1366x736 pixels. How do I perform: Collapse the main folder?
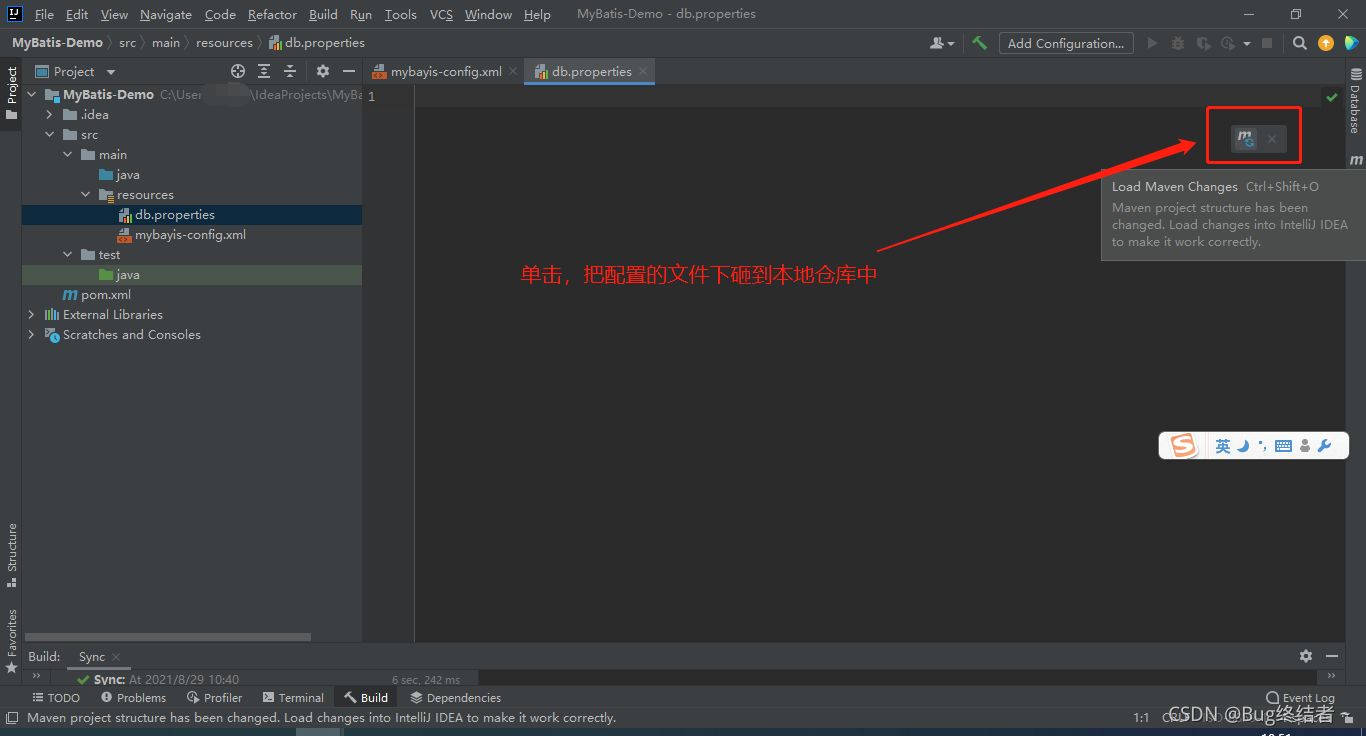67,155
